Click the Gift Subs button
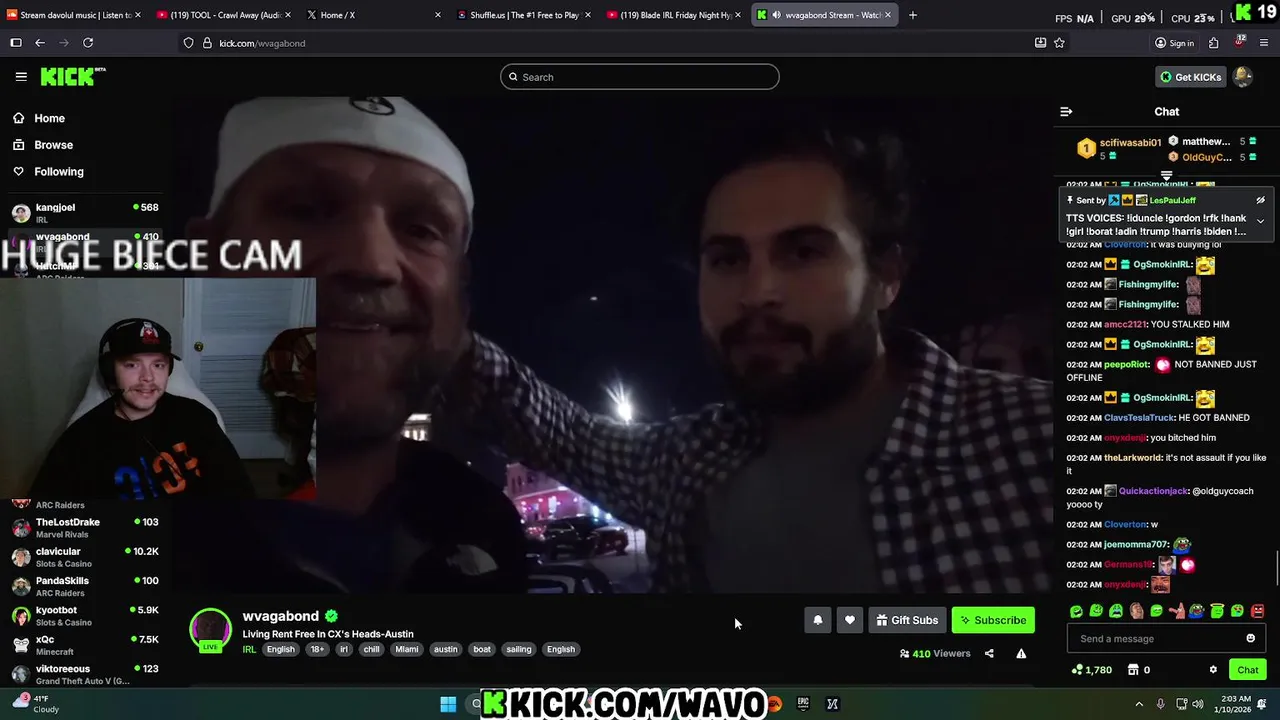The width and height of the screenshot is (1280, 720). tap(907, 620)
